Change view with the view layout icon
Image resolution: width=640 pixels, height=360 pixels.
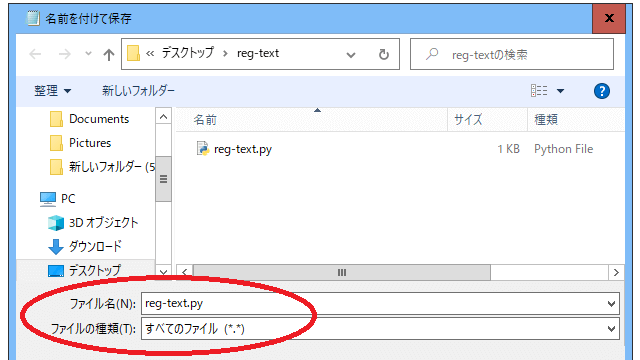coord(539,91)
